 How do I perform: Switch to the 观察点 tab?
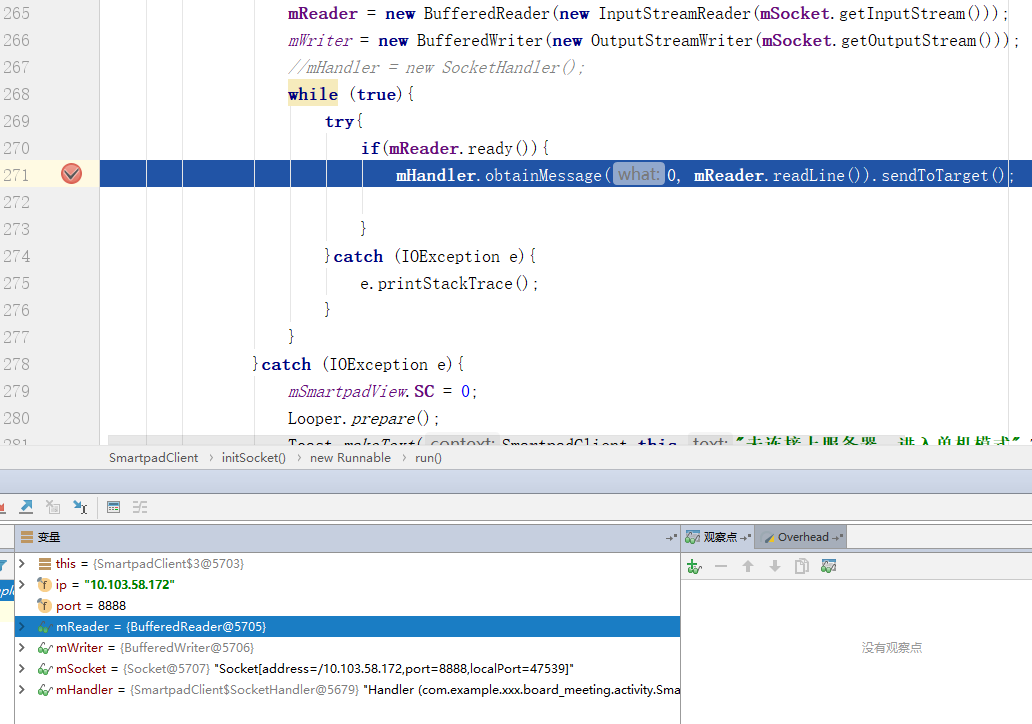(717, 537)
